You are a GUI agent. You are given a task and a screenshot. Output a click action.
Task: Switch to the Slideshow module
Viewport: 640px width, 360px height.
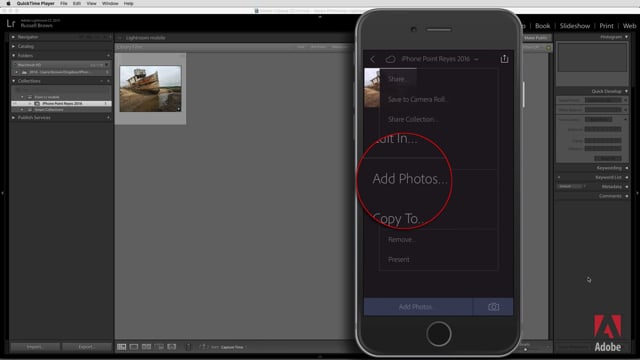[575, 26]
